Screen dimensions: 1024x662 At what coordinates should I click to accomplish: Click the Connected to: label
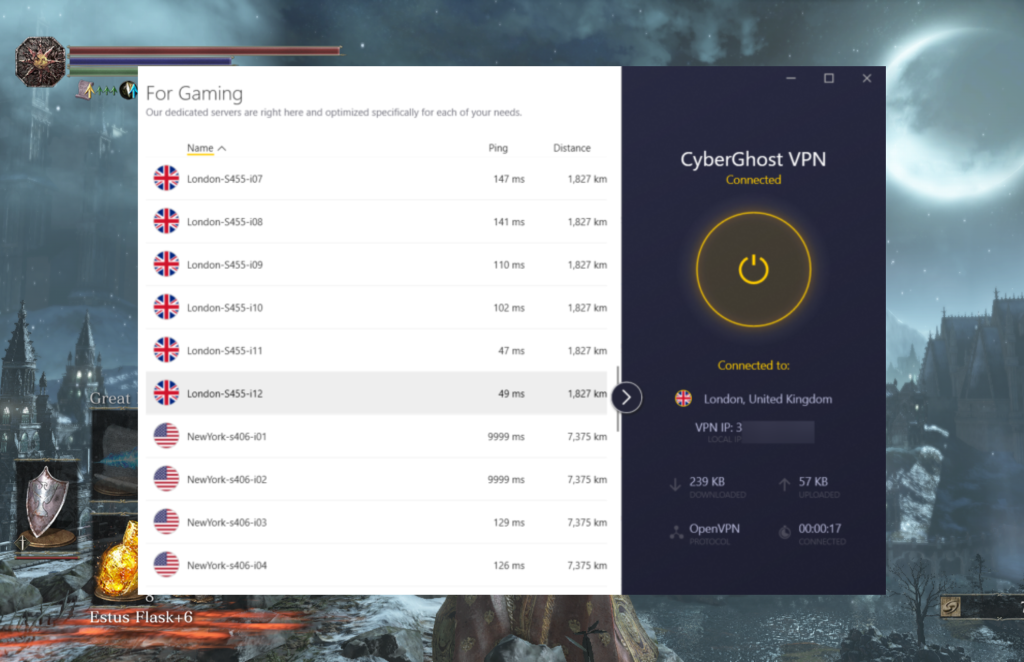click(x=754, y=365)
